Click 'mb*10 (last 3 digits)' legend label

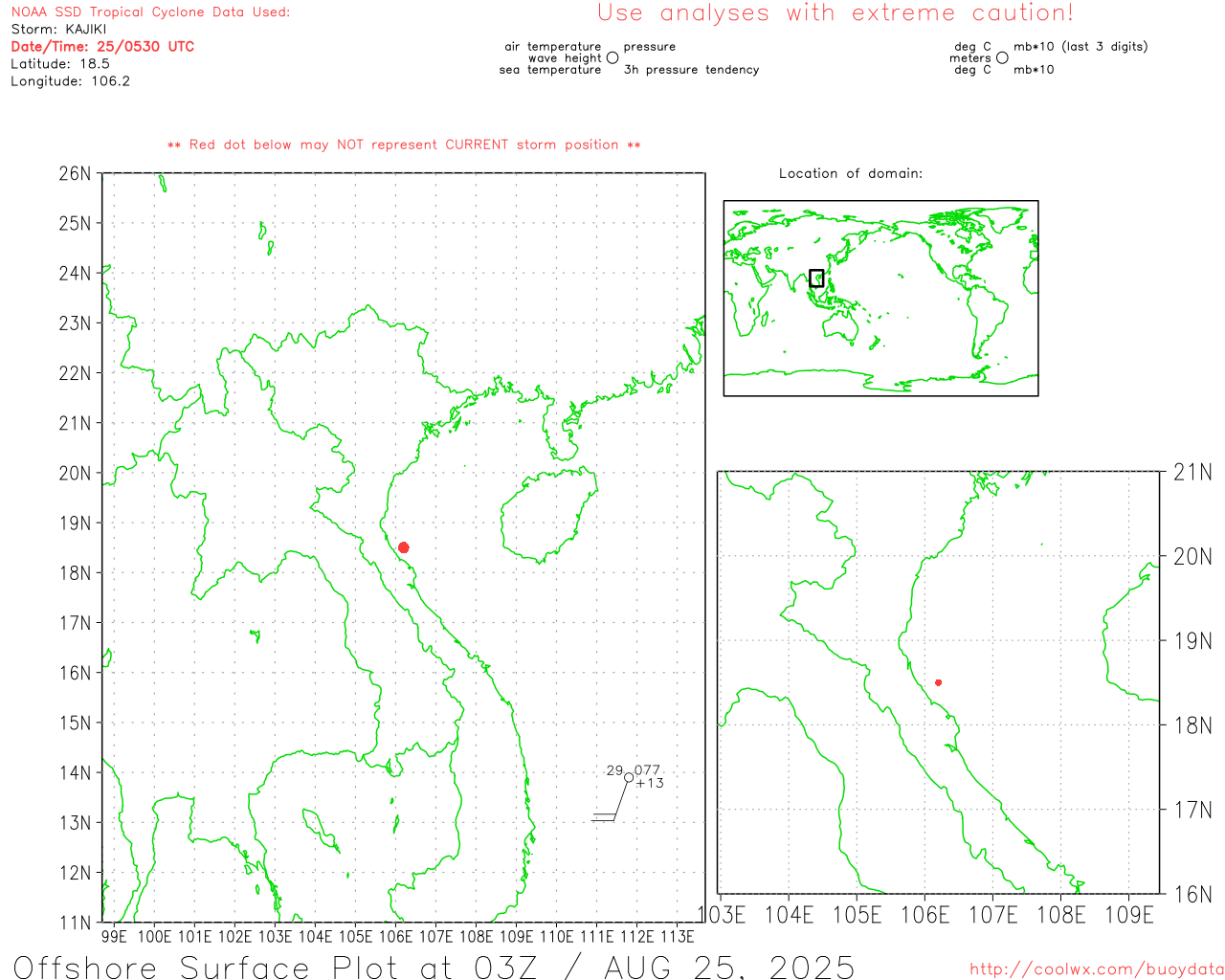1080,46
